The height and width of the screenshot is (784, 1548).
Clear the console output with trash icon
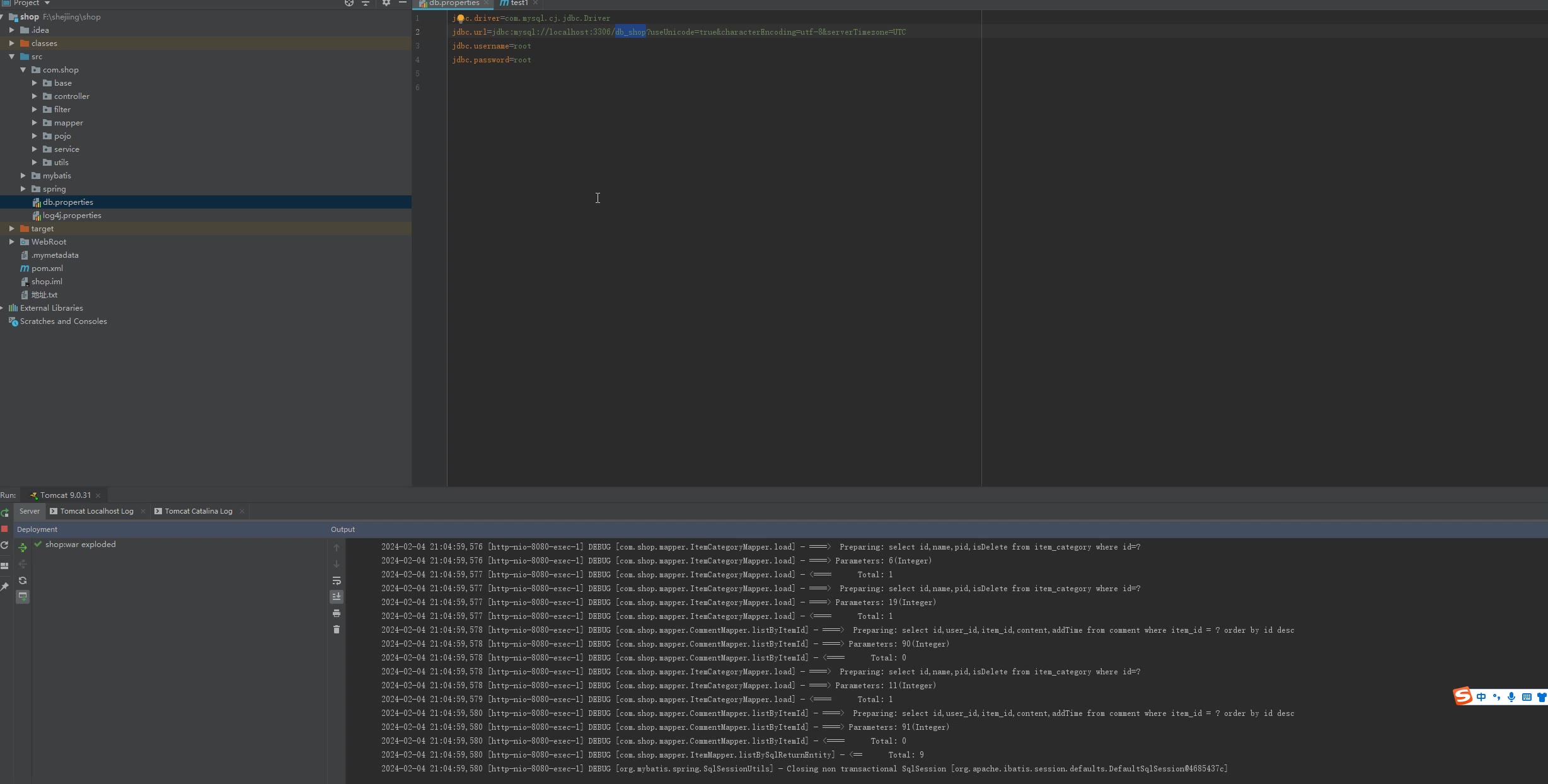337,630
